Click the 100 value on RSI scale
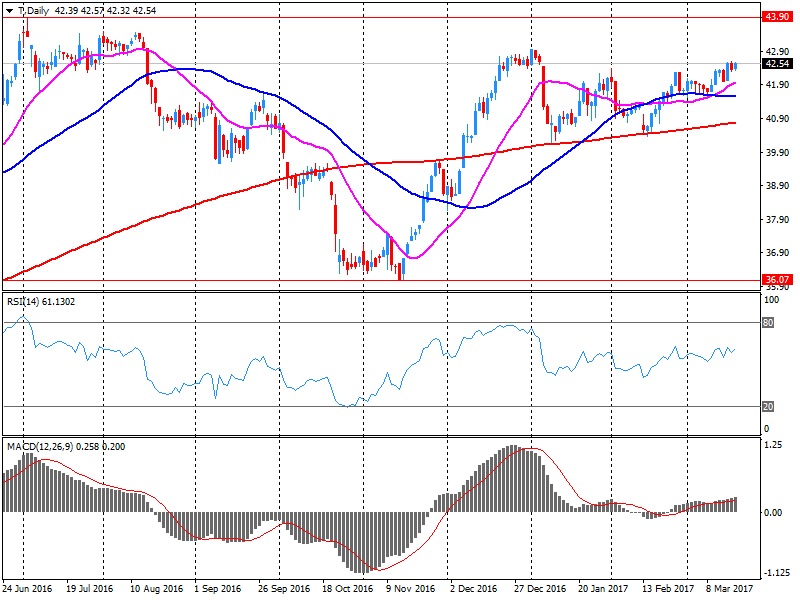 point(771,300)
